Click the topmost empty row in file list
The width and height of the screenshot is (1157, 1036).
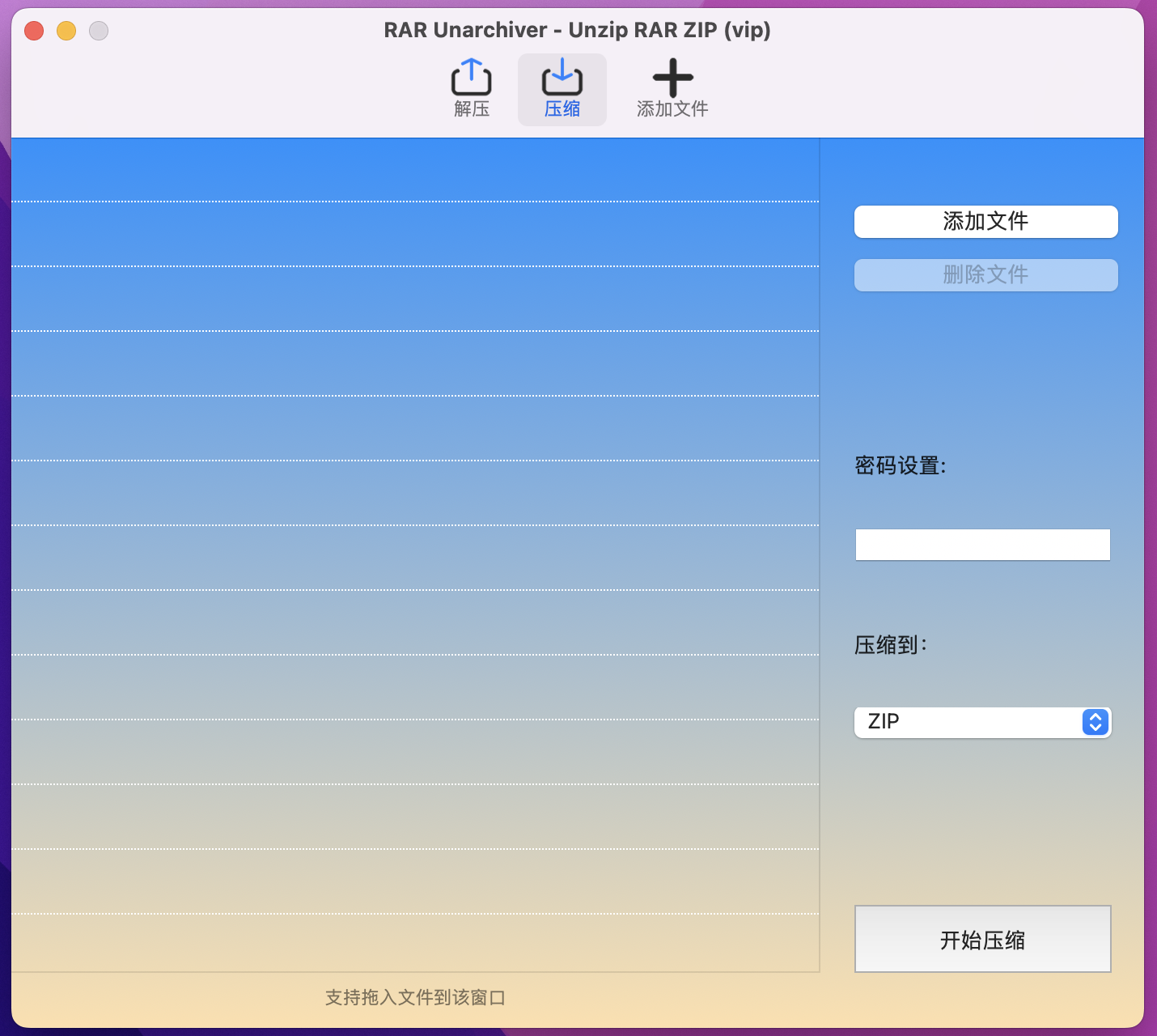[x=414, y=170]
